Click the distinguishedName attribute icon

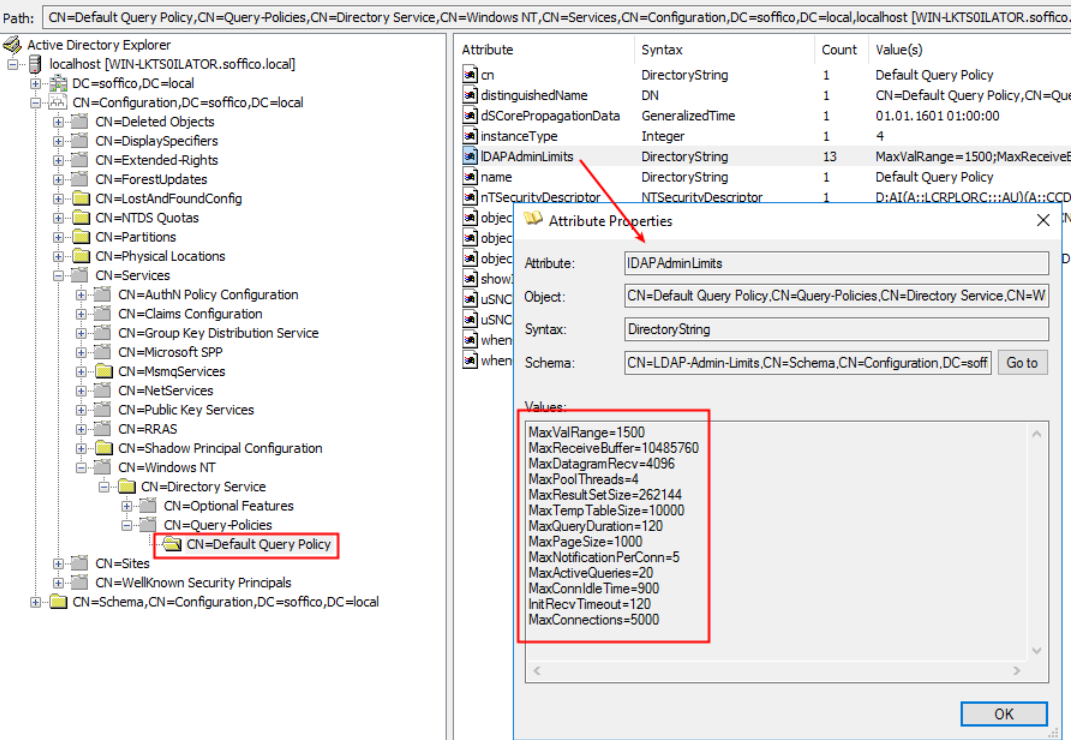tap(470, 95)
